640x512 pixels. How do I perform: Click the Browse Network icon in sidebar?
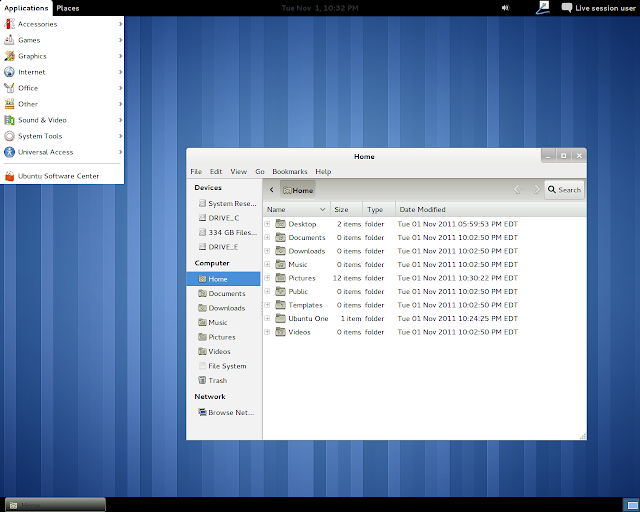(x=202, y=412)
